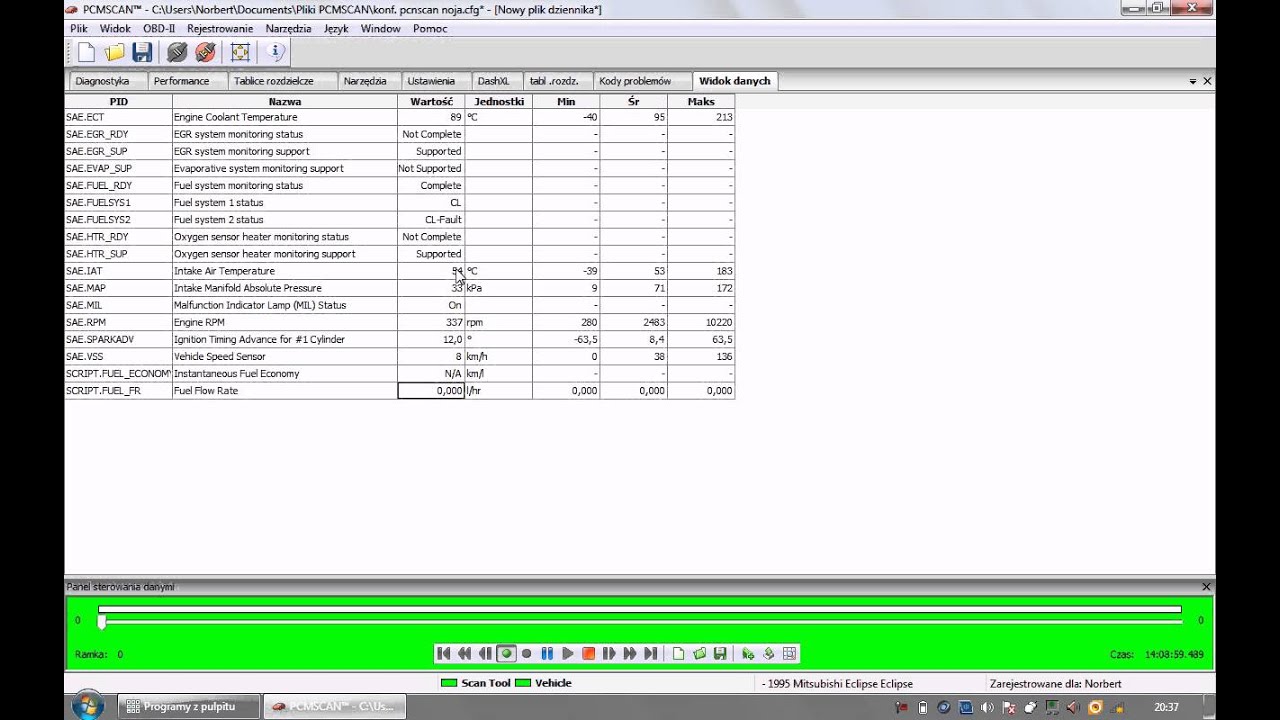The width and height of the screenshot is (1280, 720).
Task: Sort by the Nazwa column header
Action: [285, 101]
